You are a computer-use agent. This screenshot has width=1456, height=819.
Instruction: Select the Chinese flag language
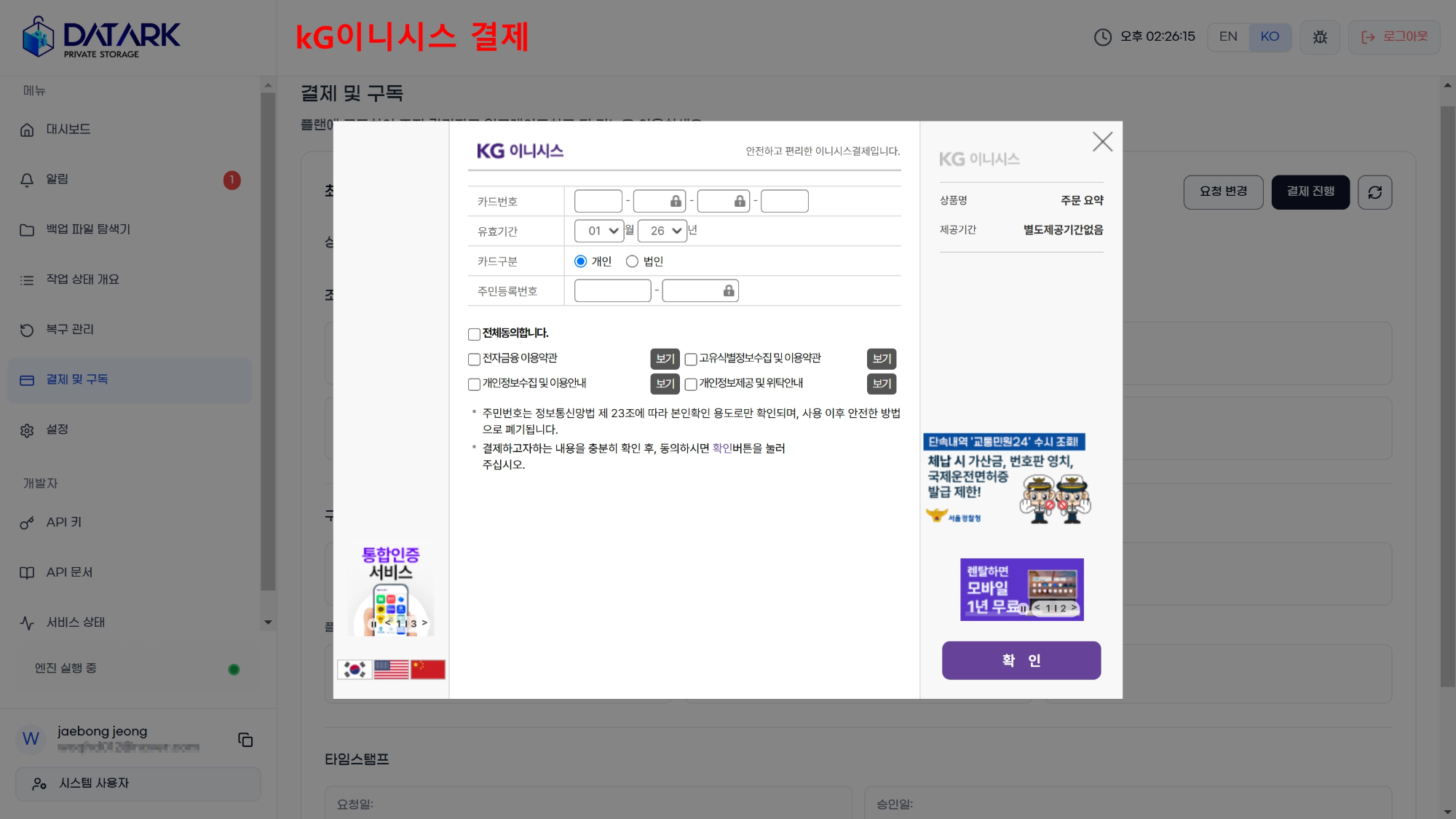[428, 669]
